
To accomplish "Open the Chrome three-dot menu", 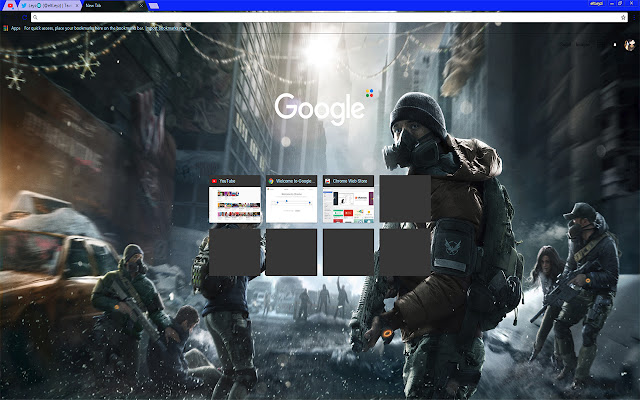I will point(634,17).
